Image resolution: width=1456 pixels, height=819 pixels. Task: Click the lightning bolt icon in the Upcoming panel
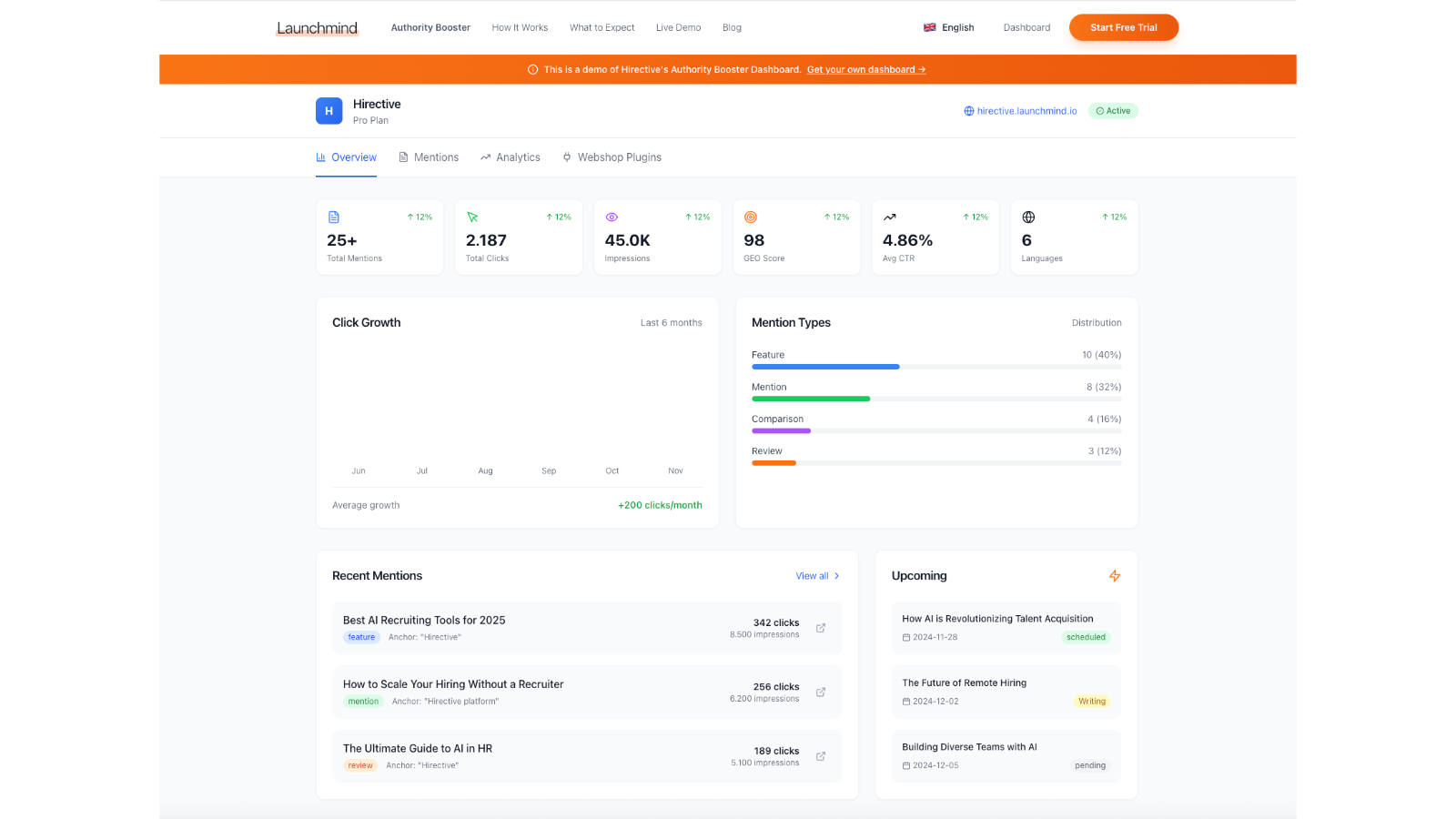coord(1115,575)
